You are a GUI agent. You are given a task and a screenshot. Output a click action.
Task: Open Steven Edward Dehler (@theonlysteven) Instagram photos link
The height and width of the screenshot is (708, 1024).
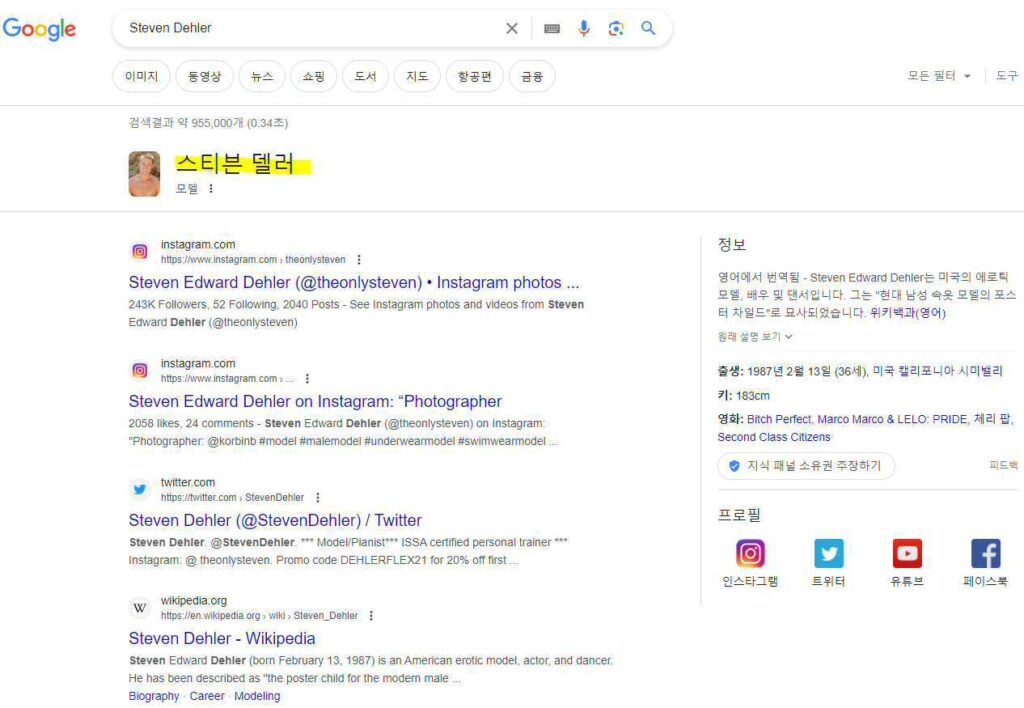[353, 282]
